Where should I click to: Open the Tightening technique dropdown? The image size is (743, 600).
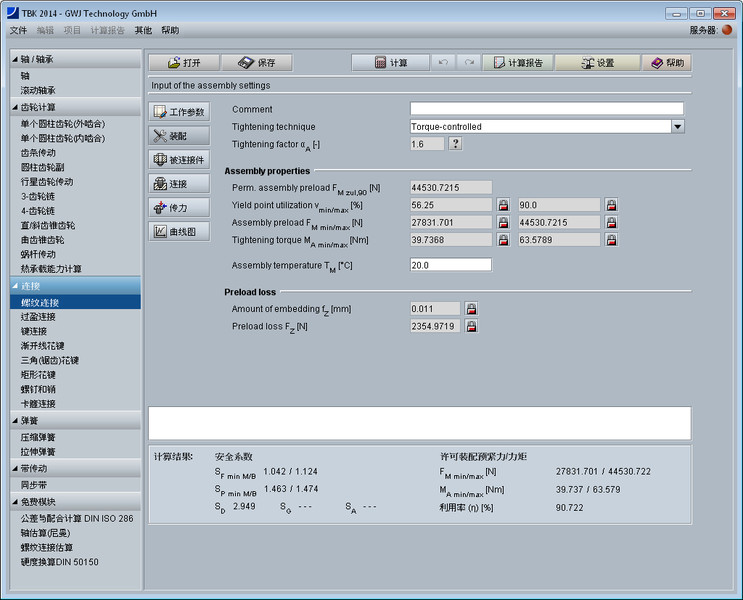click(677, 127)
